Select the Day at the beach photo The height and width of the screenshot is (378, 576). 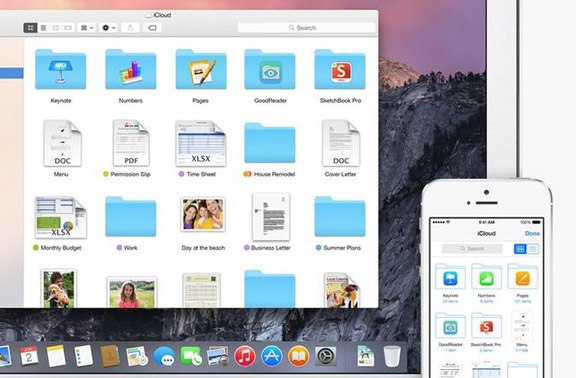pyautogui.click(x=203, y=214)
